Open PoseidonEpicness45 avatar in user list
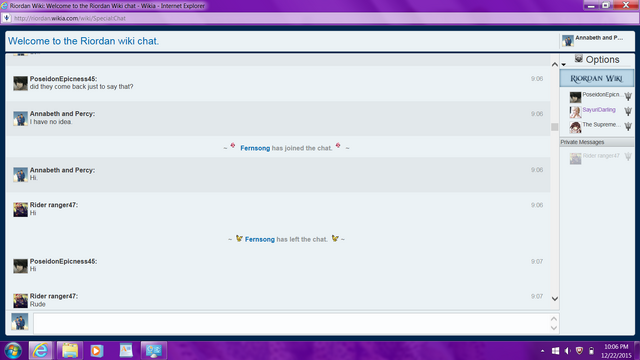 coord(576,97)
